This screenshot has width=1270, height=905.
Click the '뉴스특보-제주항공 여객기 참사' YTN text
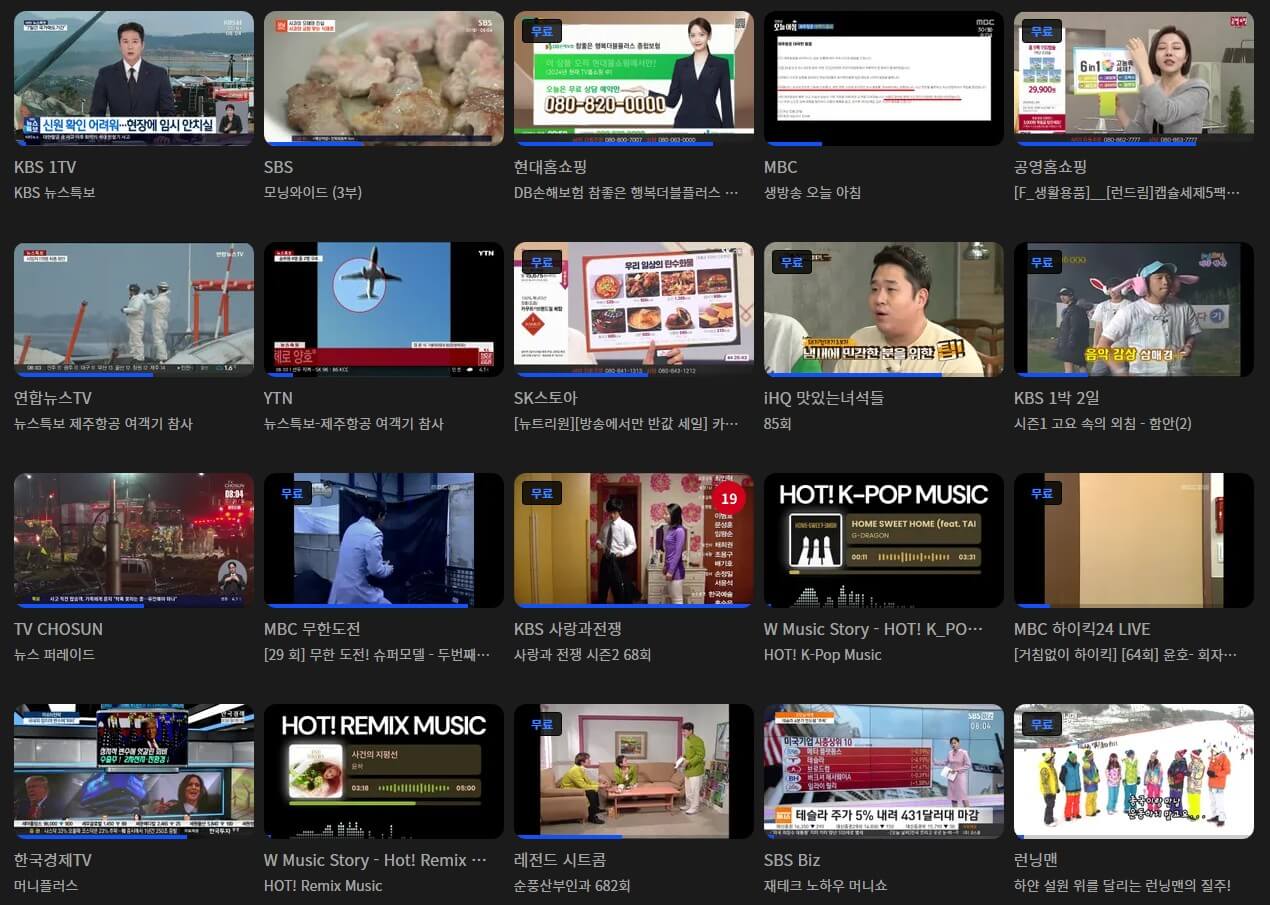(353, 423)
